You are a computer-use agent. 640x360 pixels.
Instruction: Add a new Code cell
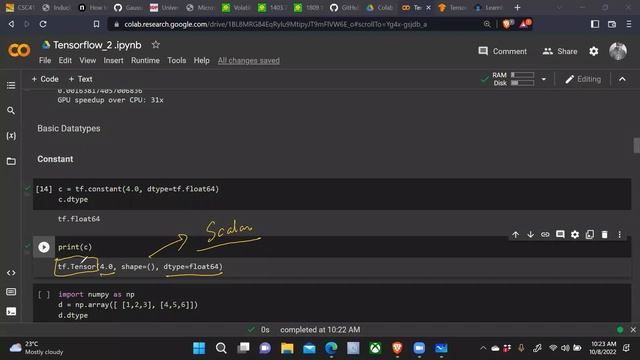click(x=45, y=79)
